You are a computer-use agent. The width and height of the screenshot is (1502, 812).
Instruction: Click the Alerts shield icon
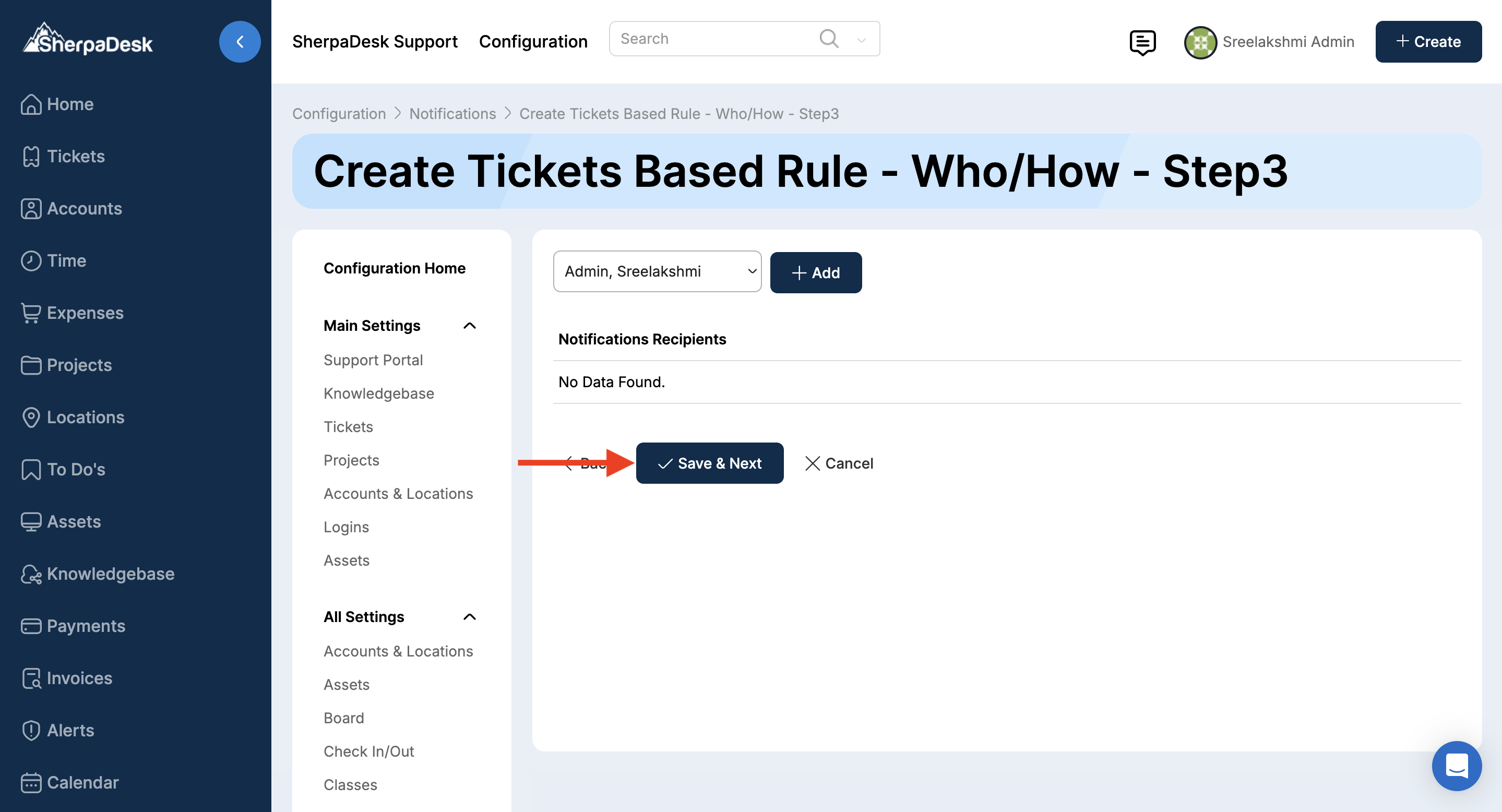point(31,731)
